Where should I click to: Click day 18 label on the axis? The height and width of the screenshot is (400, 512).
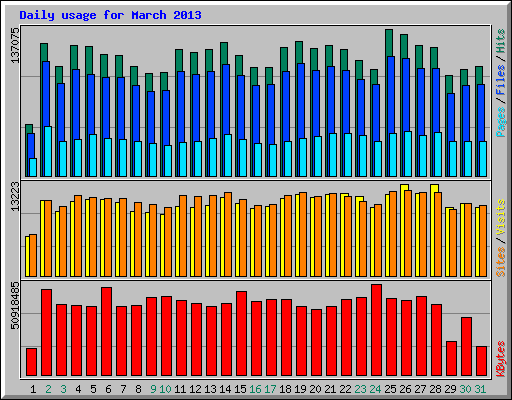pyautogui.click(x=285, y=389)
